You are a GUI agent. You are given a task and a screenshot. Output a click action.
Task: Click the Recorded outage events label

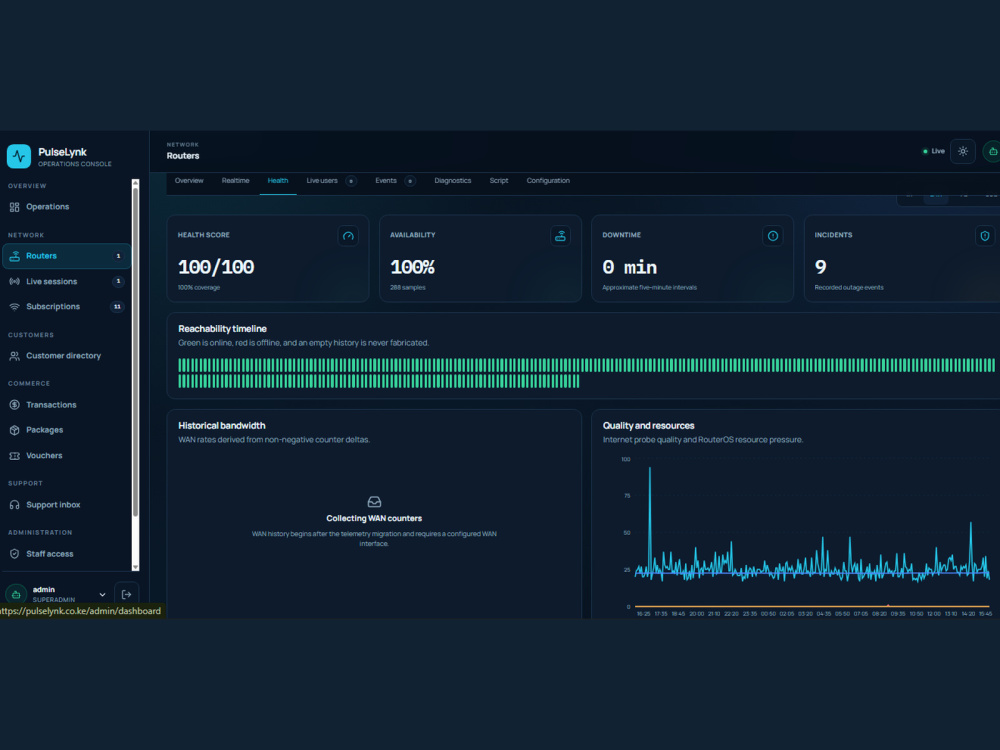click(849, 288)
